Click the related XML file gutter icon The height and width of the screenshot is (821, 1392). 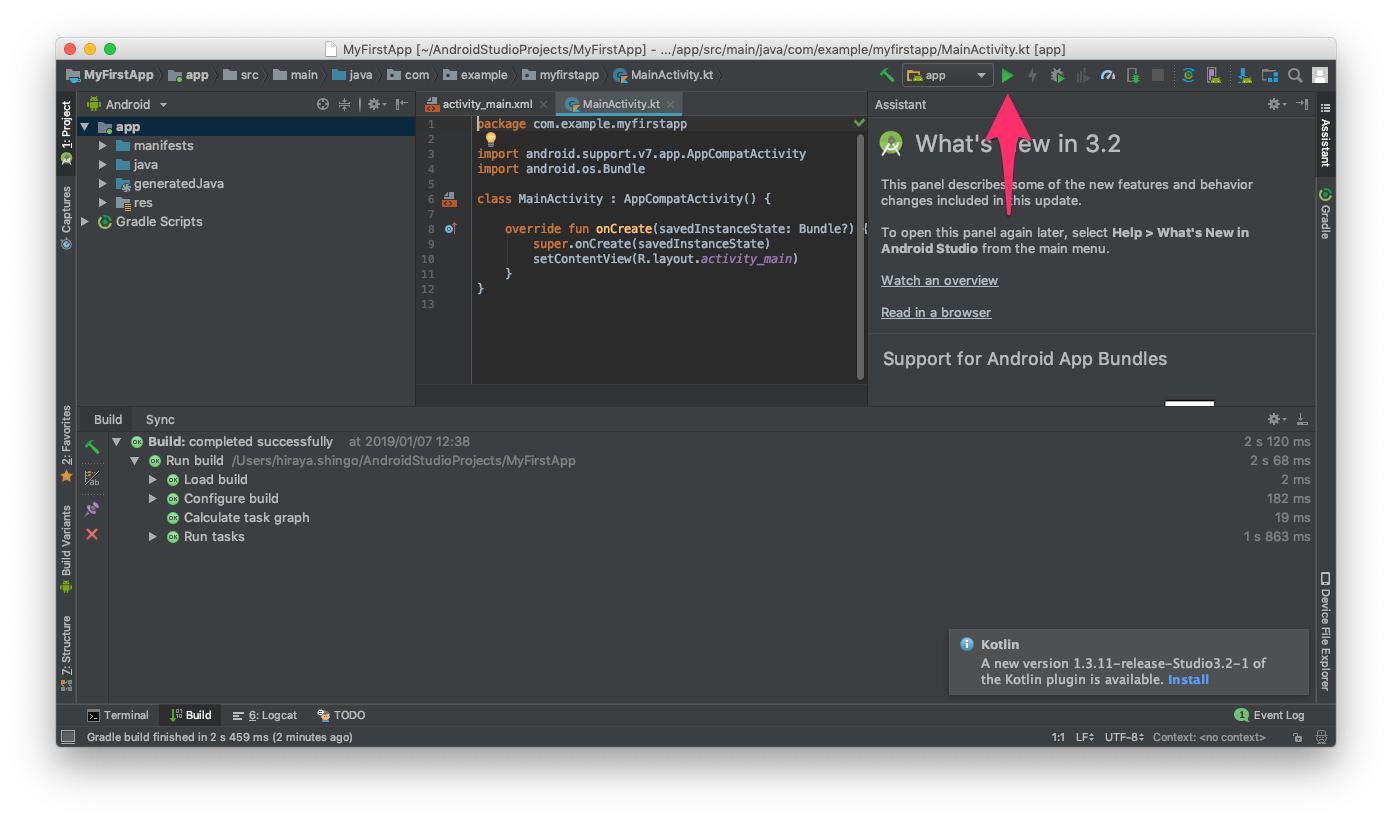coord(449,199)
